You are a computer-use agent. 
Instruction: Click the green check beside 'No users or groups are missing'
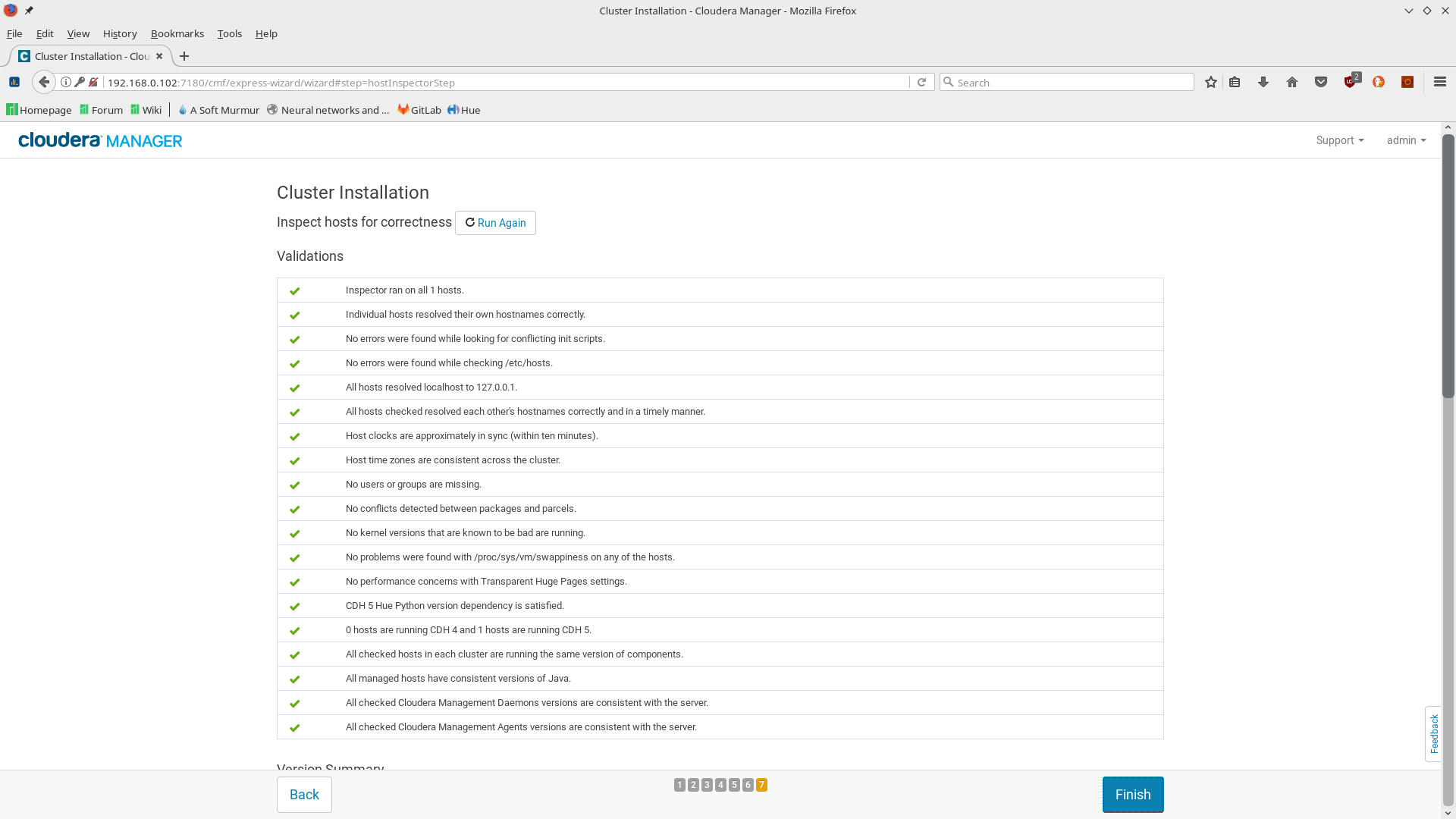294,485
